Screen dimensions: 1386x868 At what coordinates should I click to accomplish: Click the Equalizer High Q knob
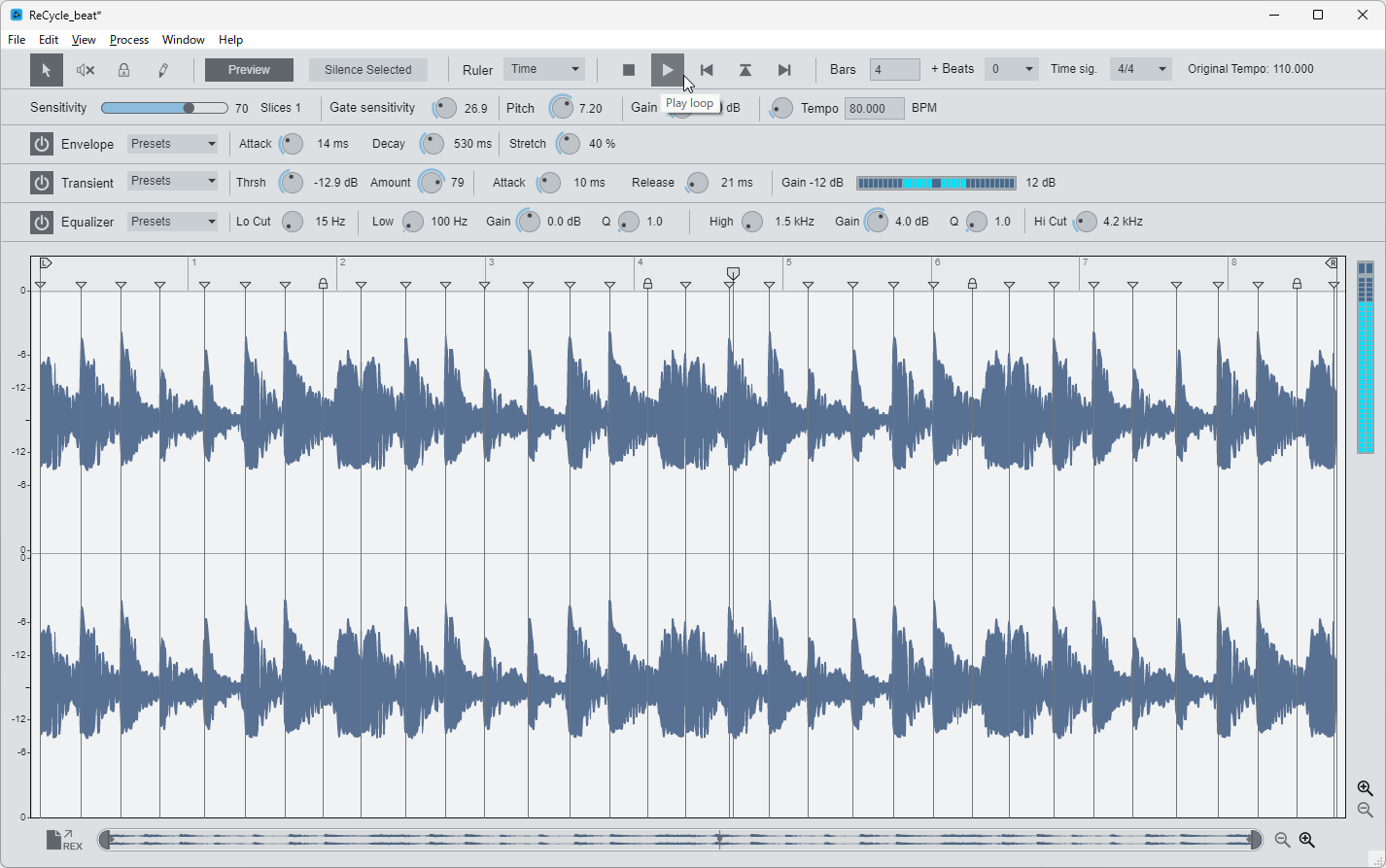977,222
